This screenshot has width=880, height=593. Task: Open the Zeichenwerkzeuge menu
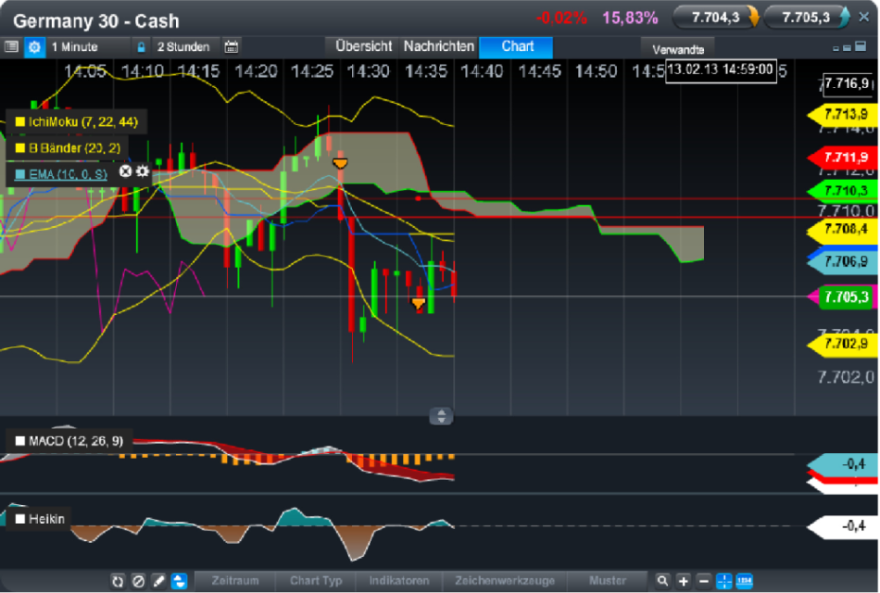505,581
